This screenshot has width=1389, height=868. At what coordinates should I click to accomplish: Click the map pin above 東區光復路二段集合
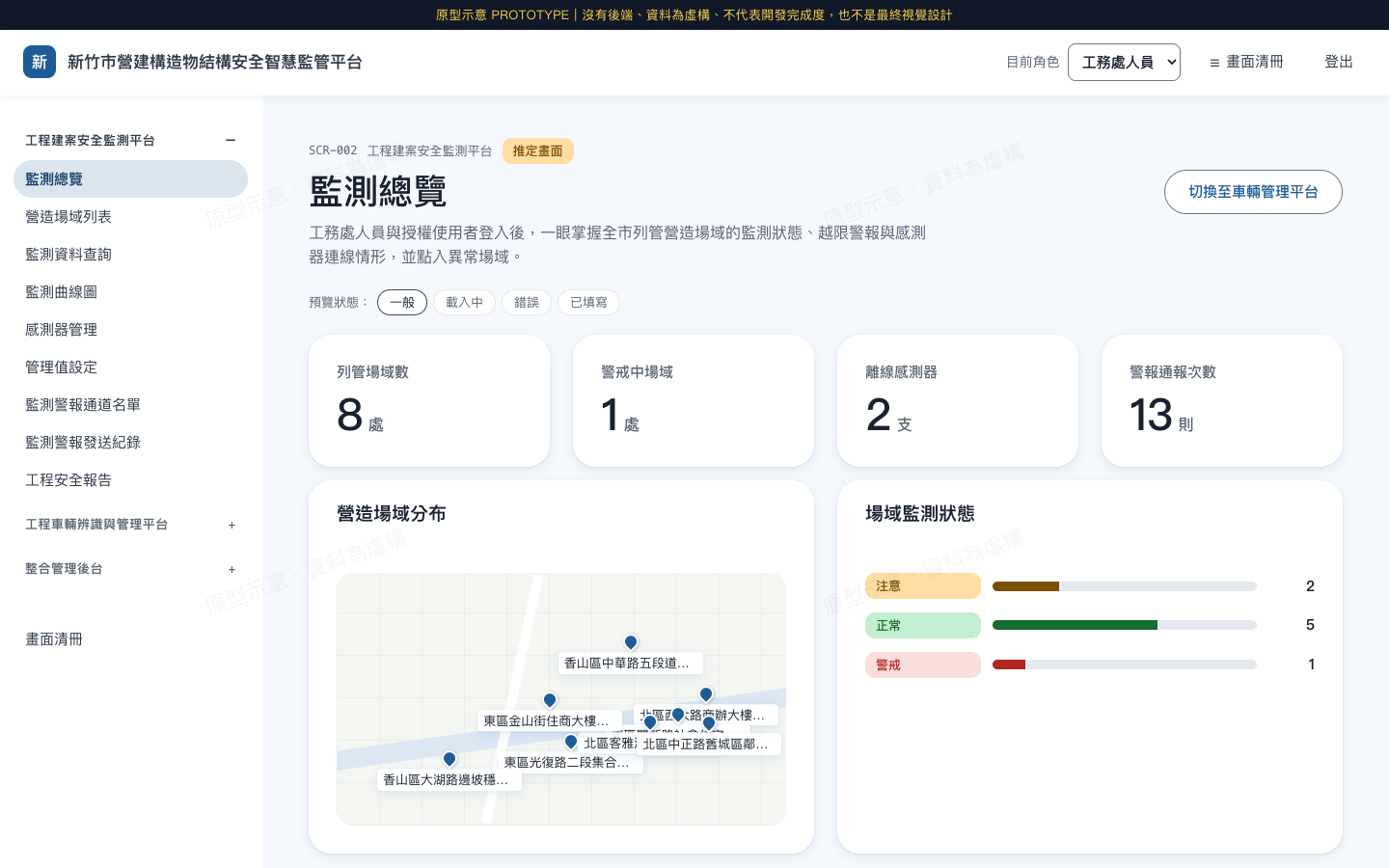click(x=571, y=742)
